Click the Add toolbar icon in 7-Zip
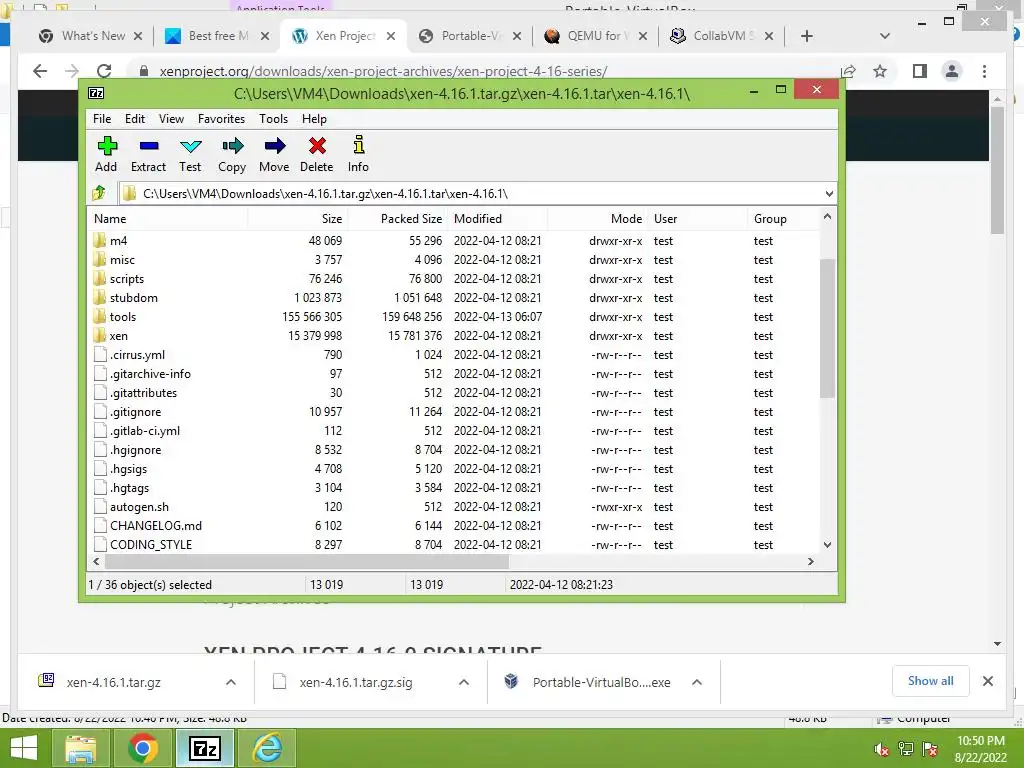 pos(106,146)
